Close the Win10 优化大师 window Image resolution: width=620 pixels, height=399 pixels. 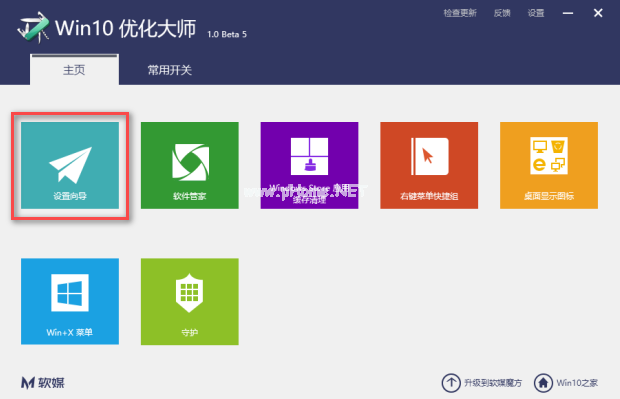coord(598,13)
